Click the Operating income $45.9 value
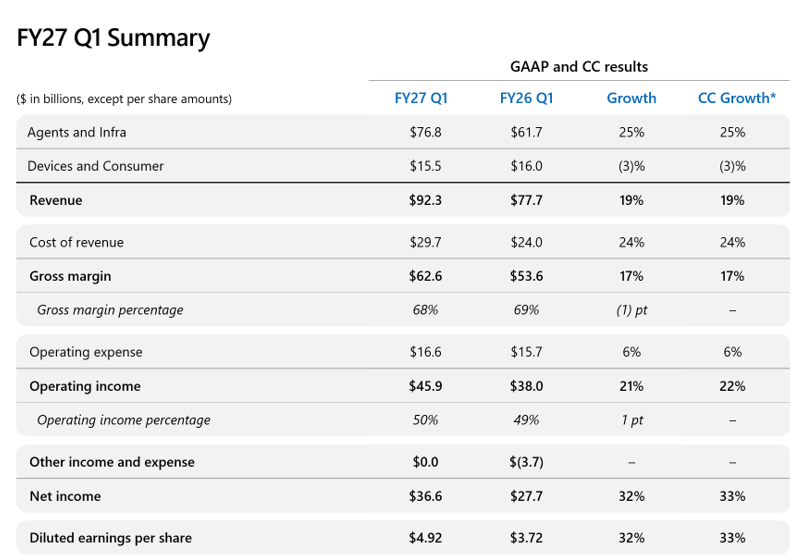Viewport: 793px width, 560px height. pos(425,386)
